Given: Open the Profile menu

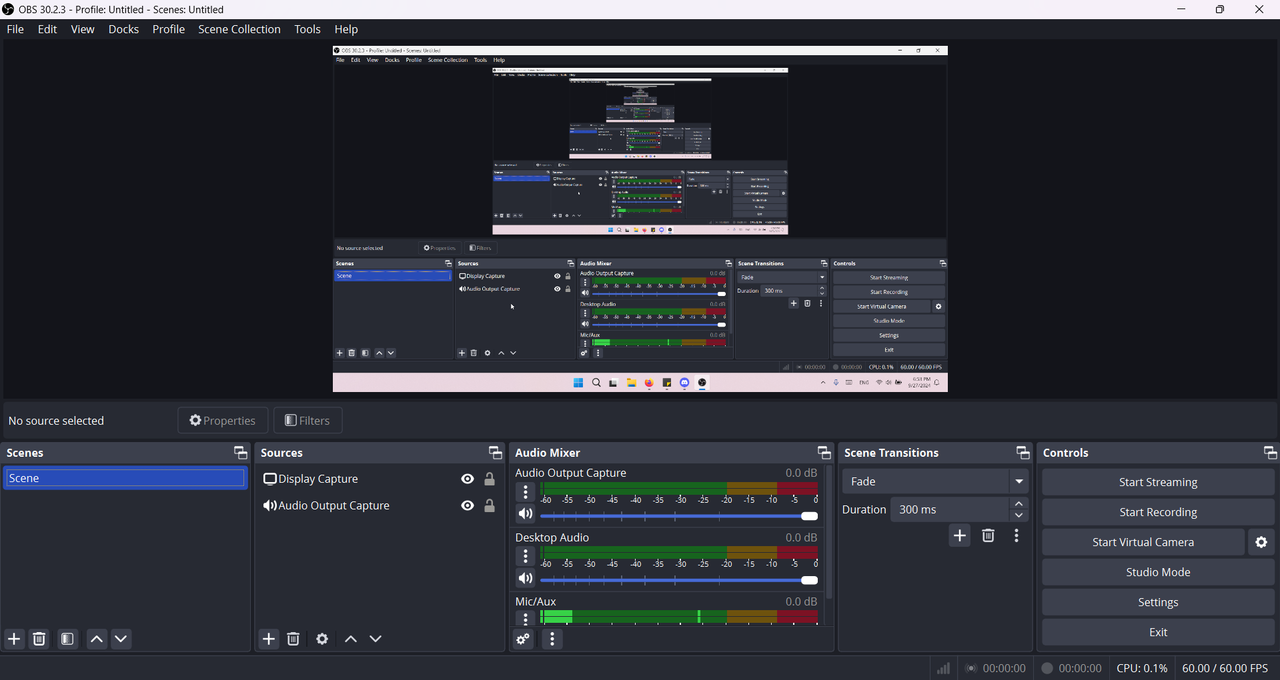Looking at the screenshot, I should (x=168, y=29).
